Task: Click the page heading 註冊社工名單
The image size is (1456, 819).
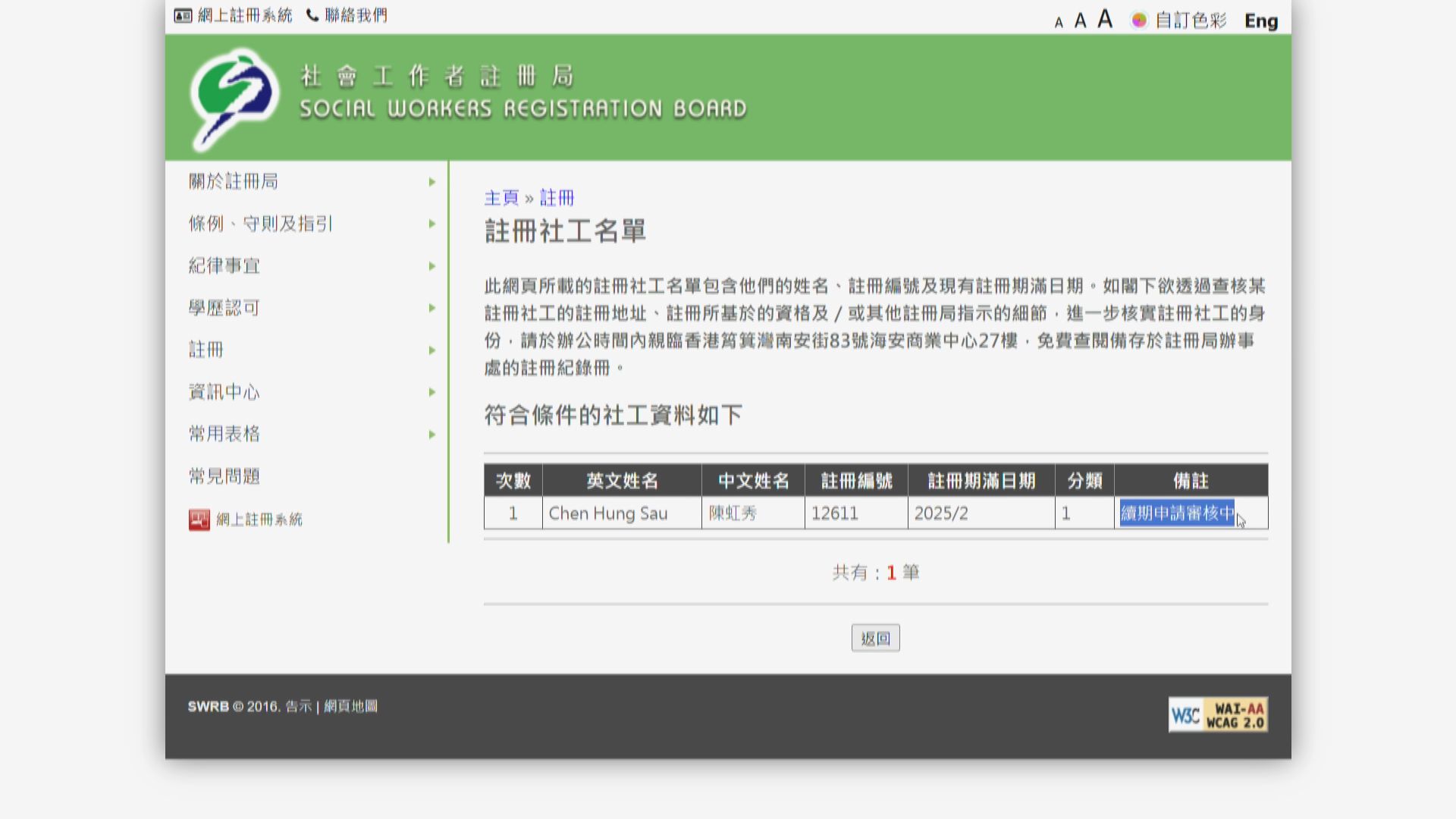Action: pyautogui.click(x=565, y=231)
